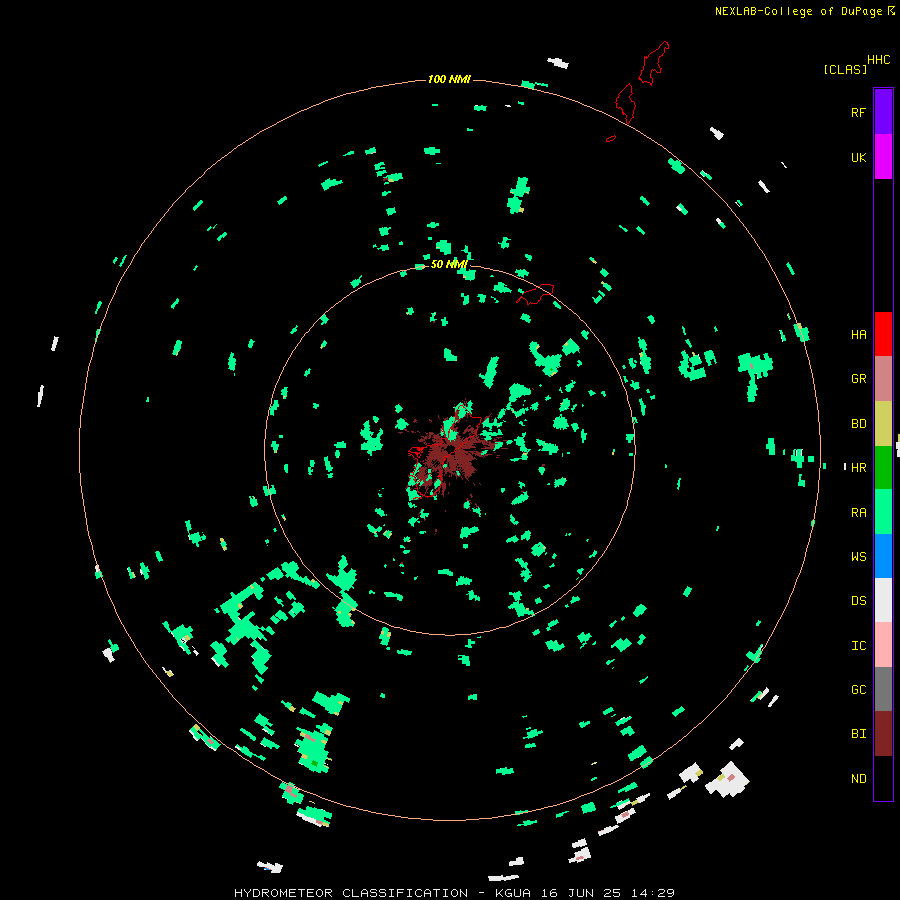Click the GR legend label
Image resolution: width=900 pixels, height=900 pixels.
tap(858, 379)
